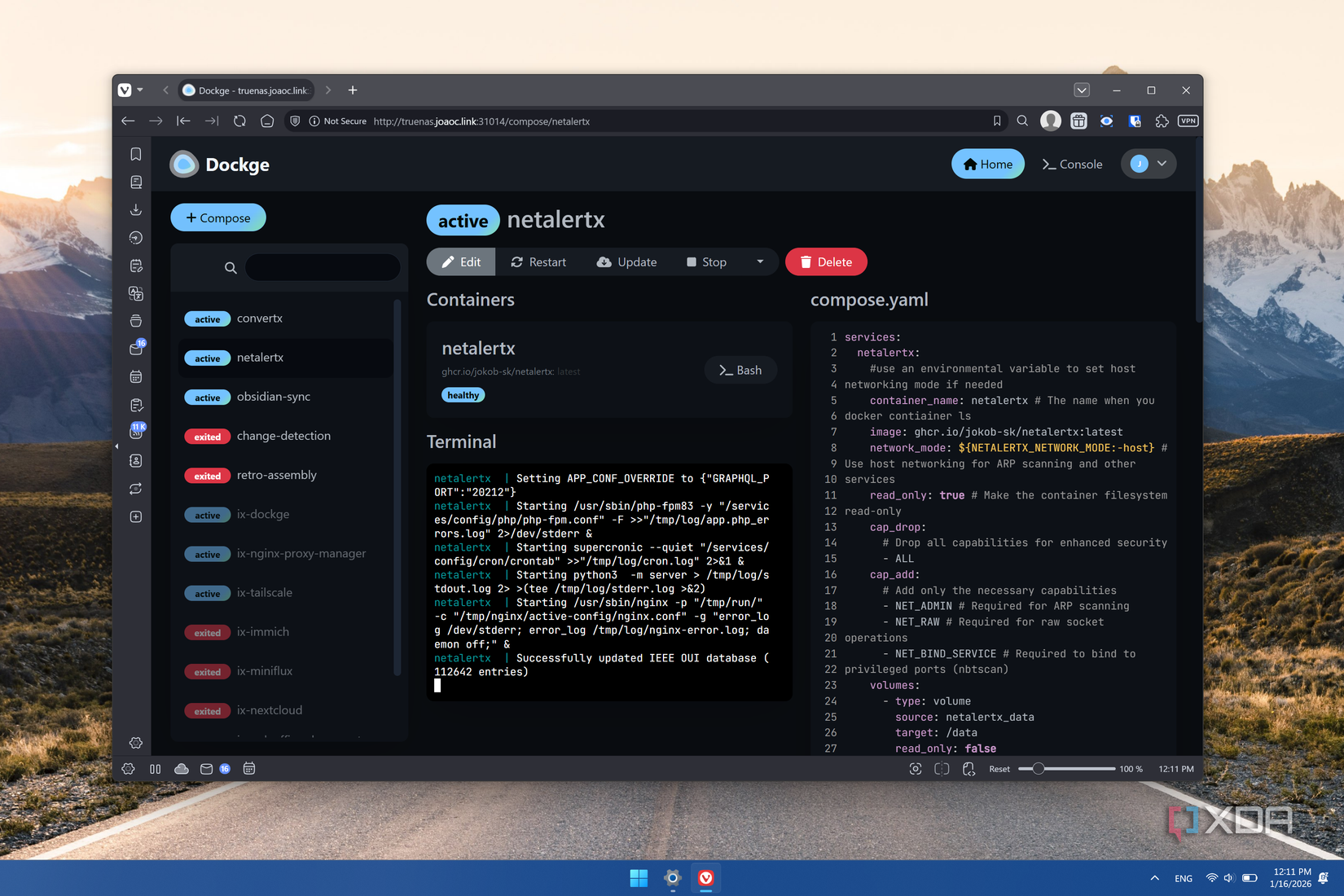
Task: Select the obsidian-sync stack
Action: (286, 397)
